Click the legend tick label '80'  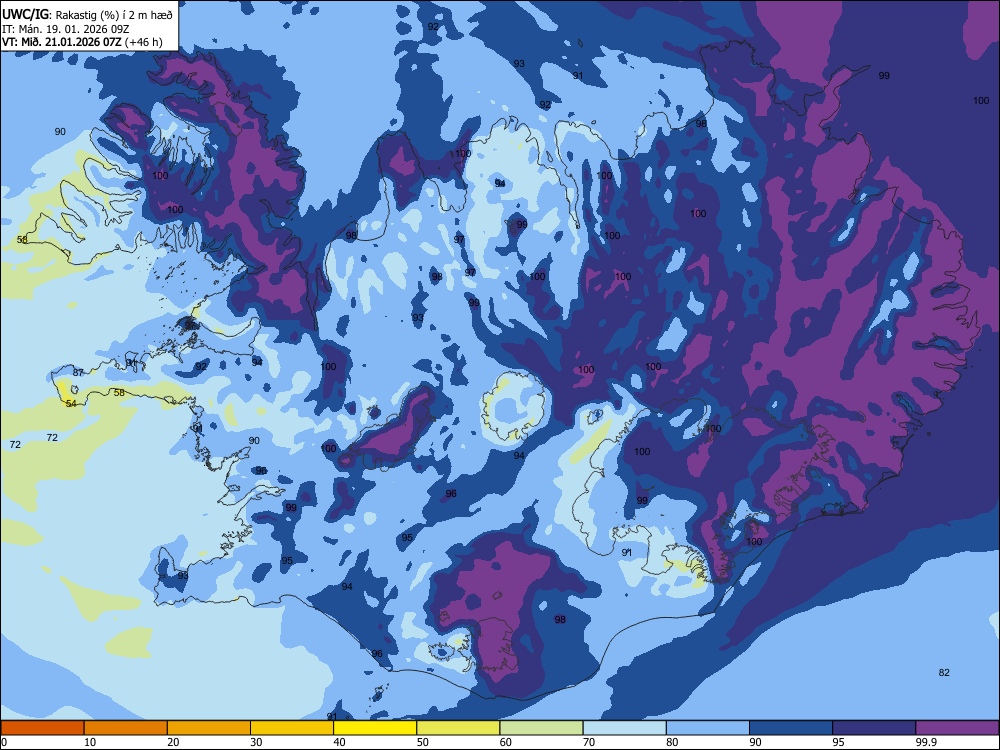click(x=672, y=742)
